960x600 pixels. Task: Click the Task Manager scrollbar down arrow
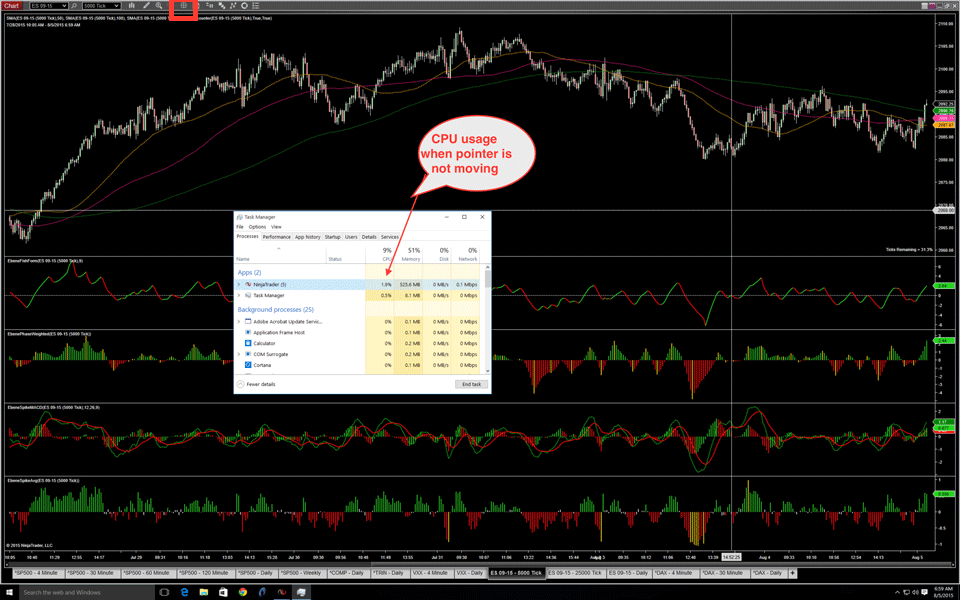click(x=487, y=370)
